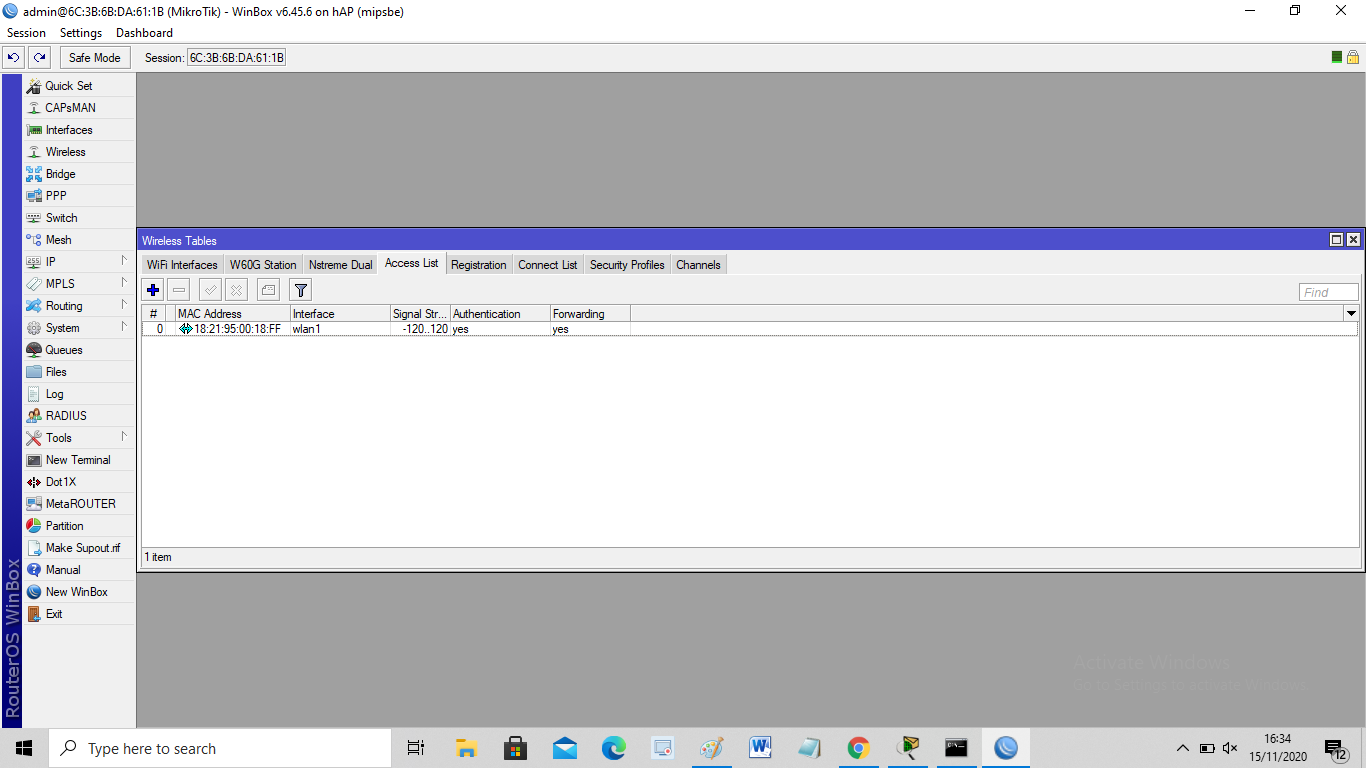
Task: Sort by MAC Address column header
Action: [x=233, y=314]
